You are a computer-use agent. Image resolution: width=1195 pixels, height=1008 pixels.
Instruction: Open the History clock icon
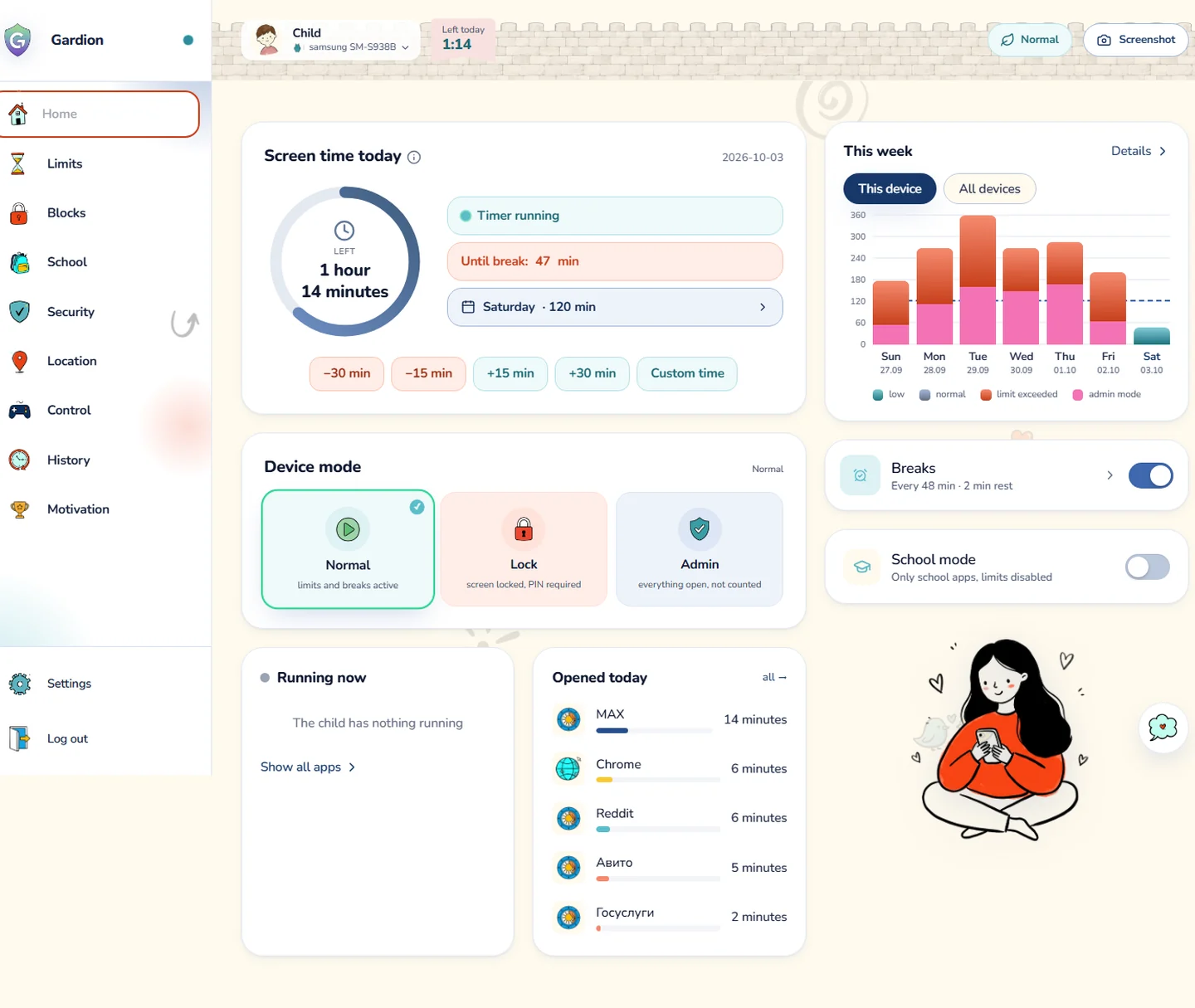tap(19, 460)
